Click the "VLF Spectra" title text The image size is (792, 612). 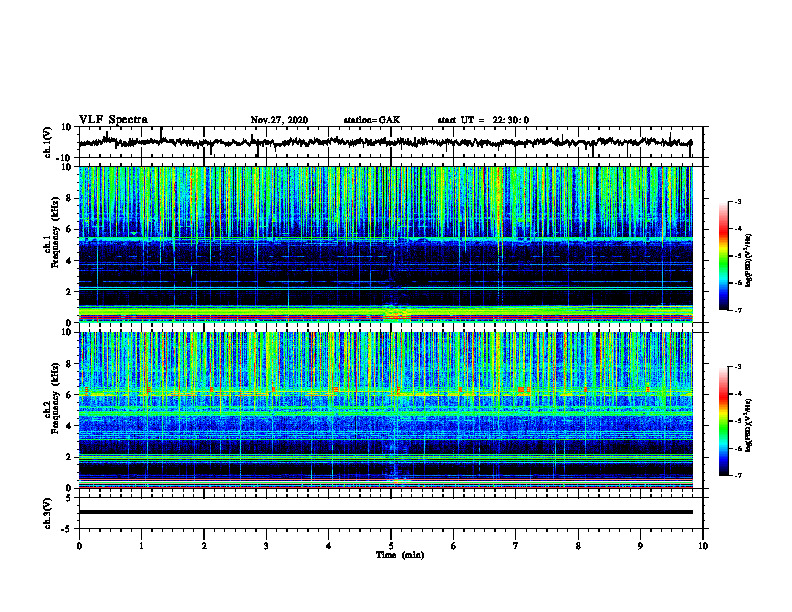point(113,120)
